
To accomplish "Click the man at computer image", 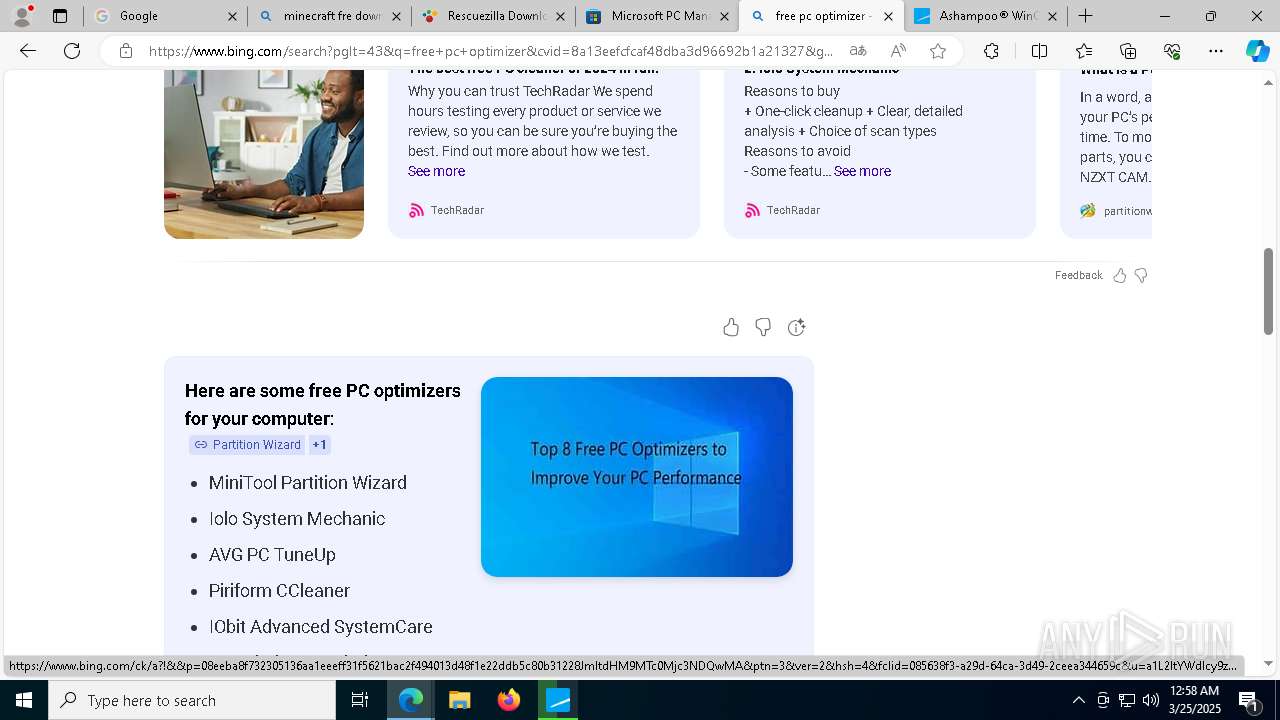I will (264, 154).
